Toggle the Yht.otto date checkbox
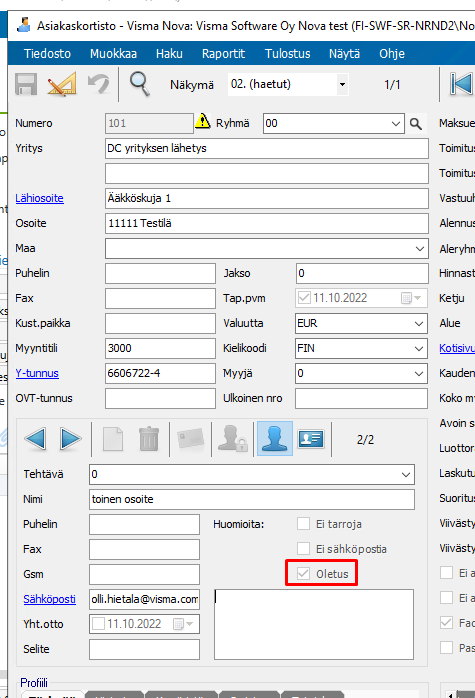The image size is (475, 698). (x=98, y=624)
